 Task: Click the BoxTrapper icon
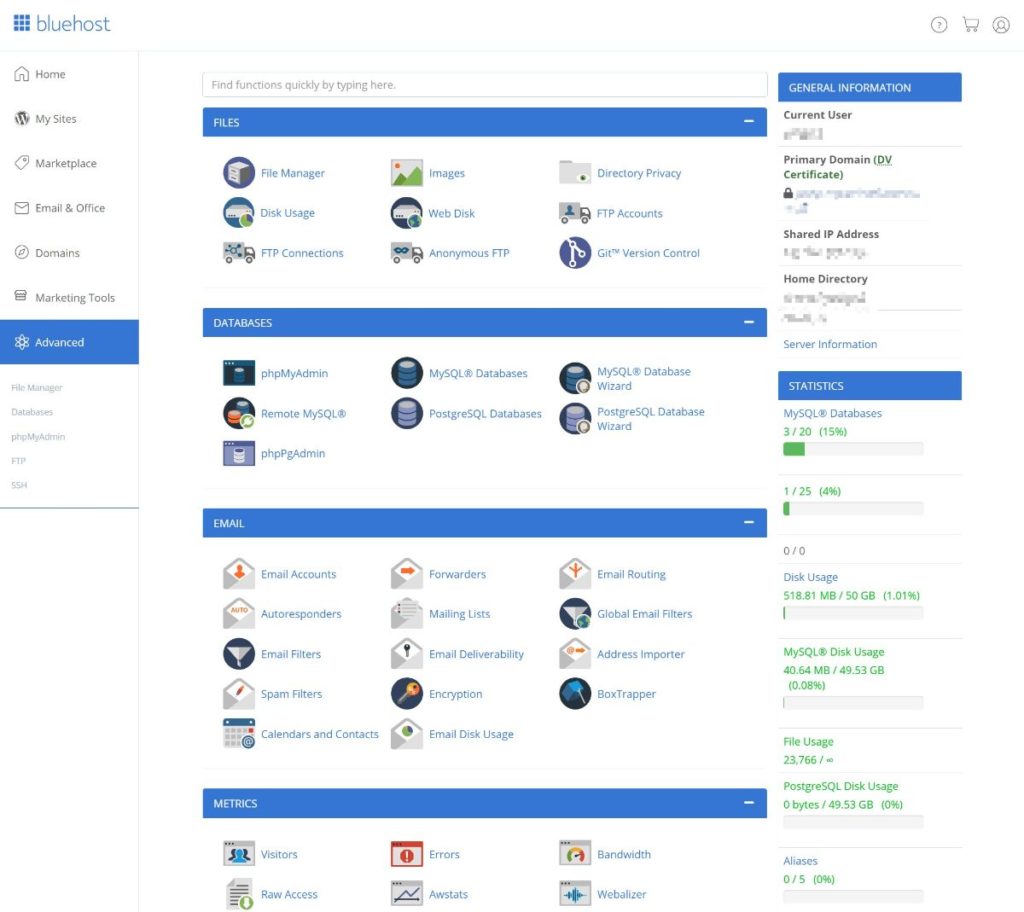coord(575,694)
